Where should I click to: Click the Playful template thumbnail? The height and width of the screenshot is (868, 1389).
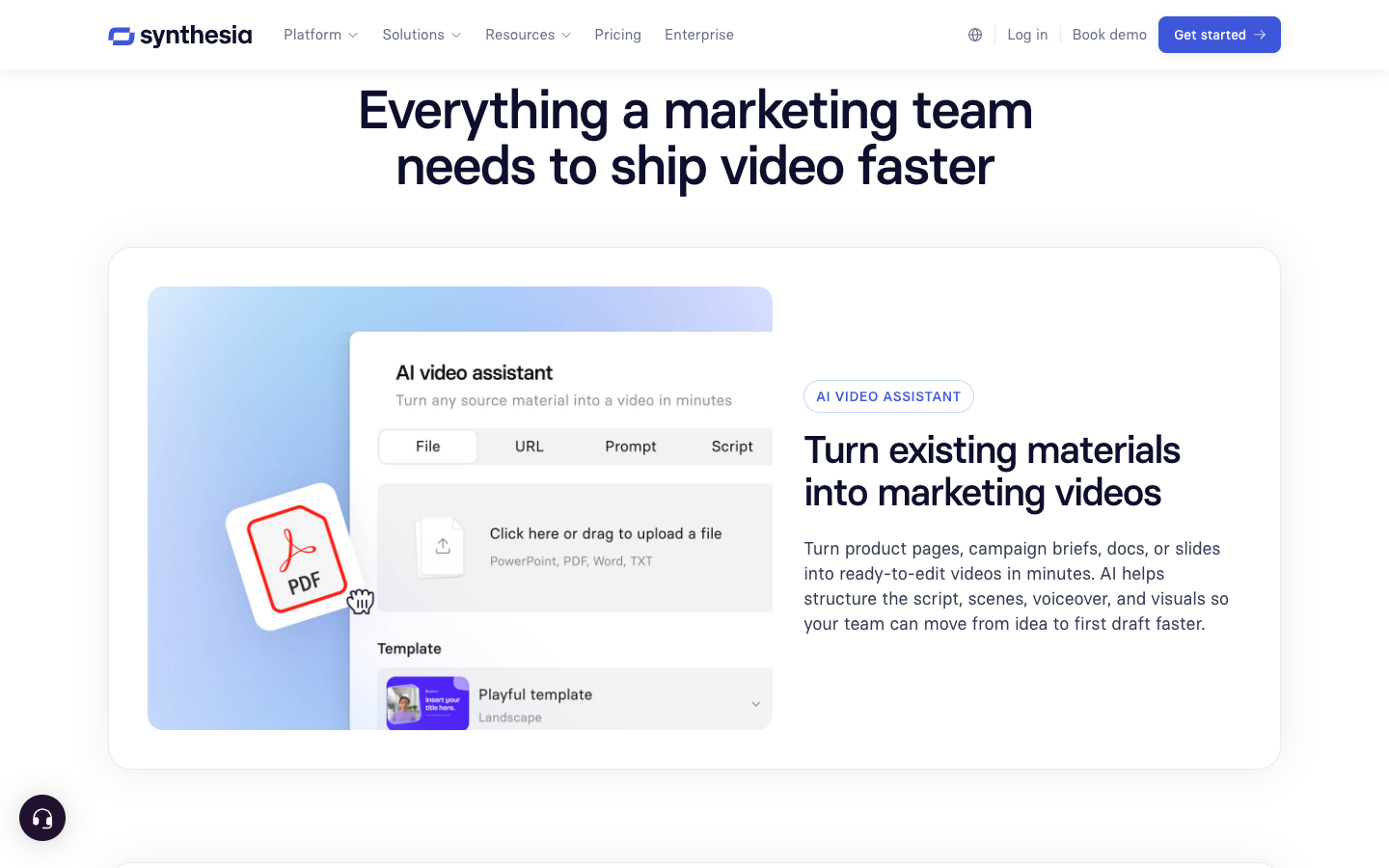click(x=427, y=703)
